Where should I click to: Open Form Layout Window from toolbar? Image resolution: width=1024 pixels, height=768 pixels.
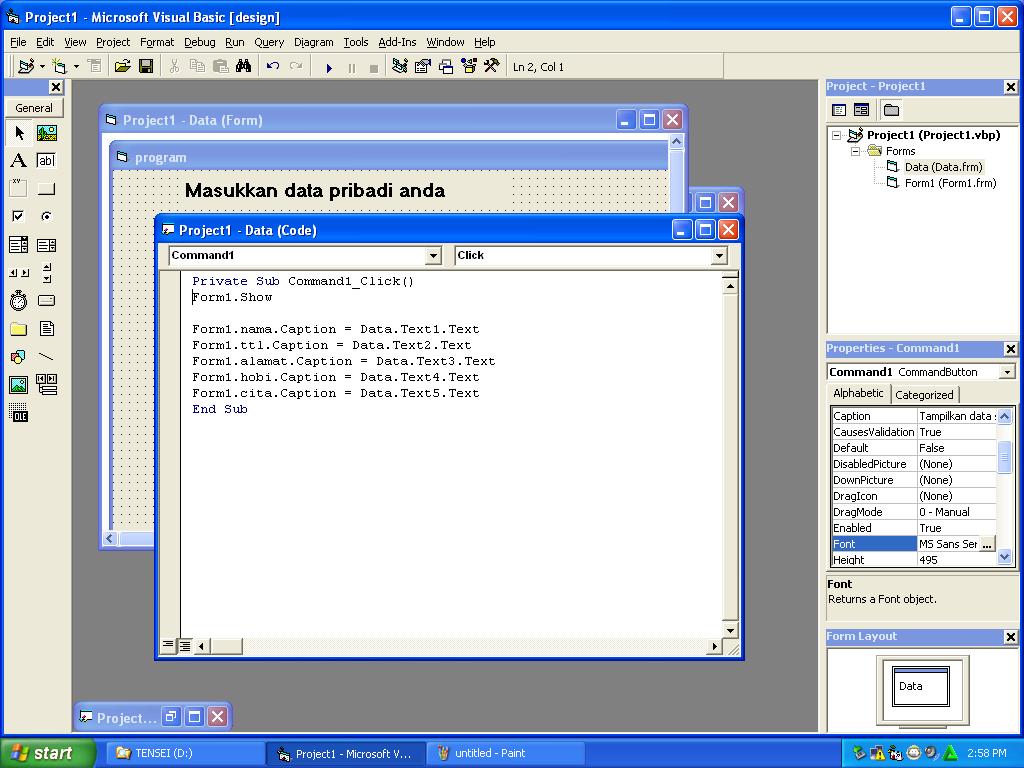446,67
